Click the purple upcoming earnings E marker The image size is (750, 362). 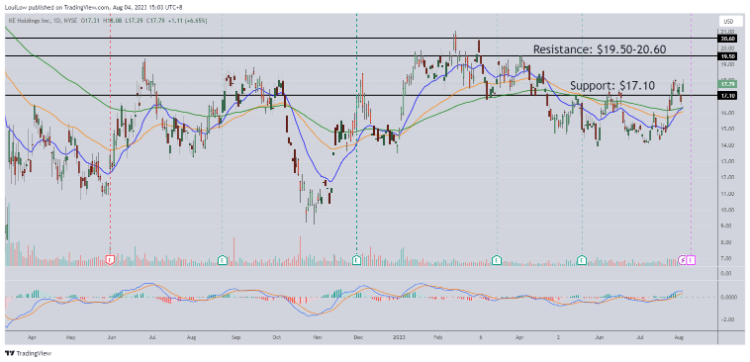[x=691, y=260]
